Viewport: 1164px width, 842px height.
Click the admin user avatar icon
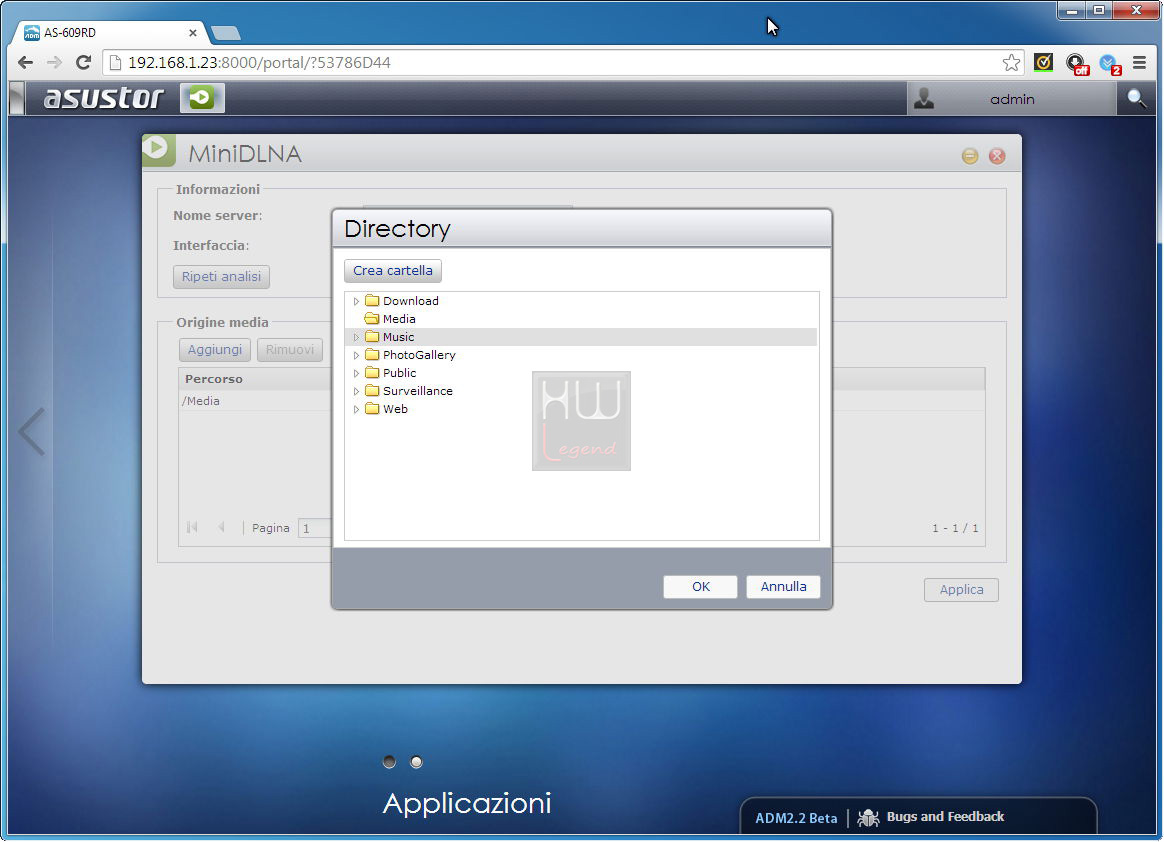[x=923, y=98]
